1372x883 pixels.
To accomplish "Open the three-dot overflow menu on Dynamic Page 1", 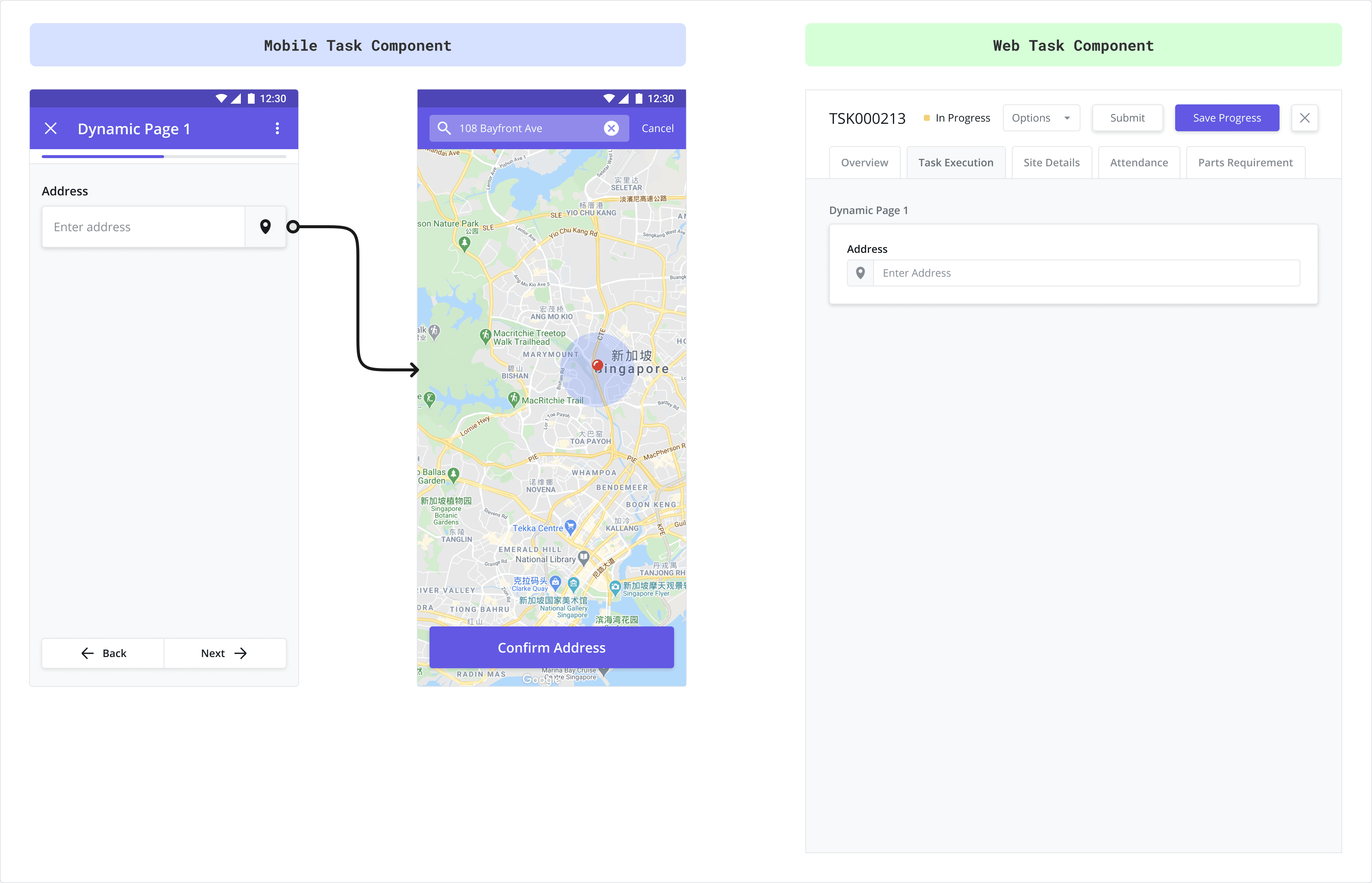I will (x=277, y=128).
